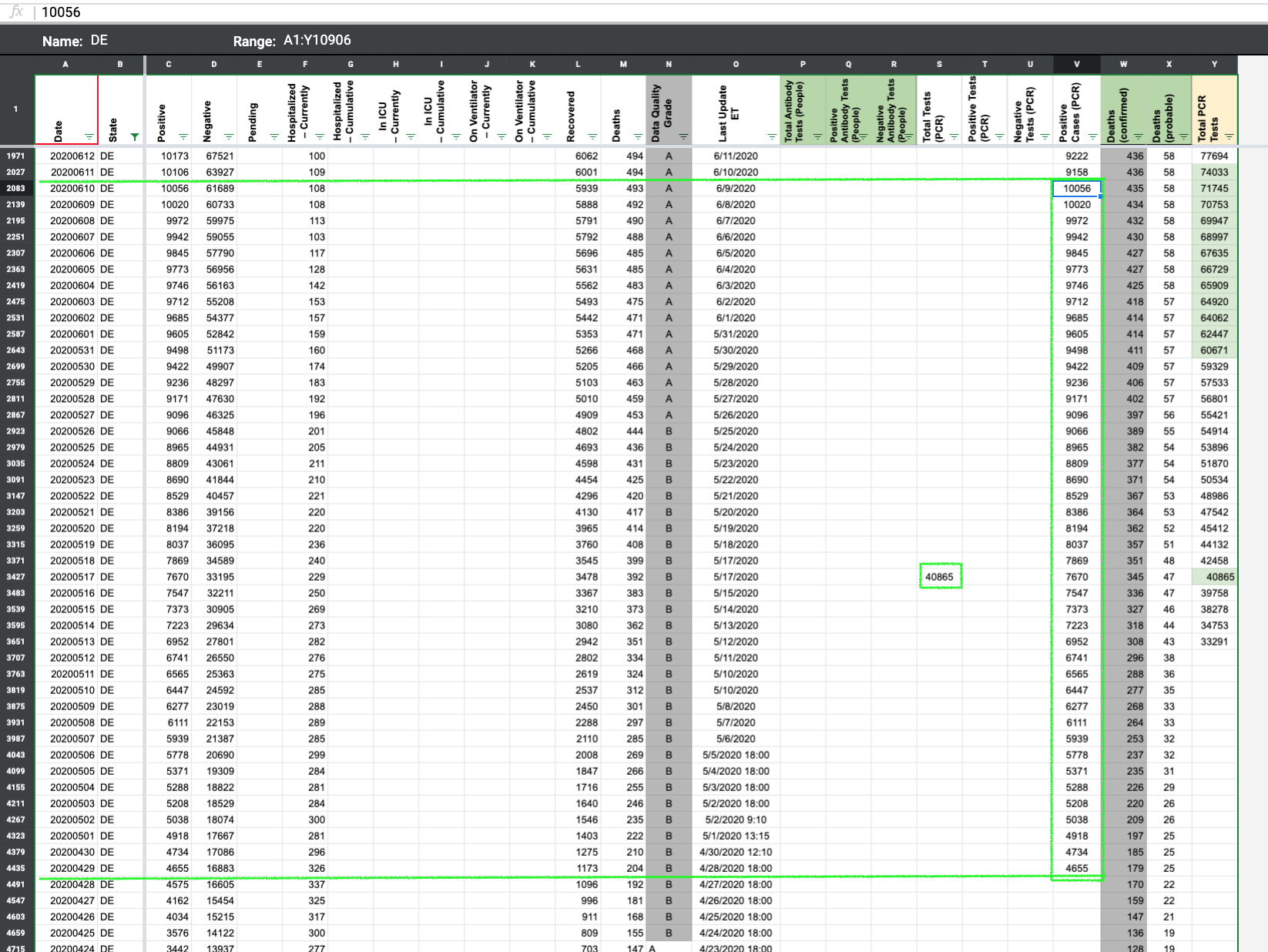Click Deaths cell 204 in column M

click(x=623, y=867)
